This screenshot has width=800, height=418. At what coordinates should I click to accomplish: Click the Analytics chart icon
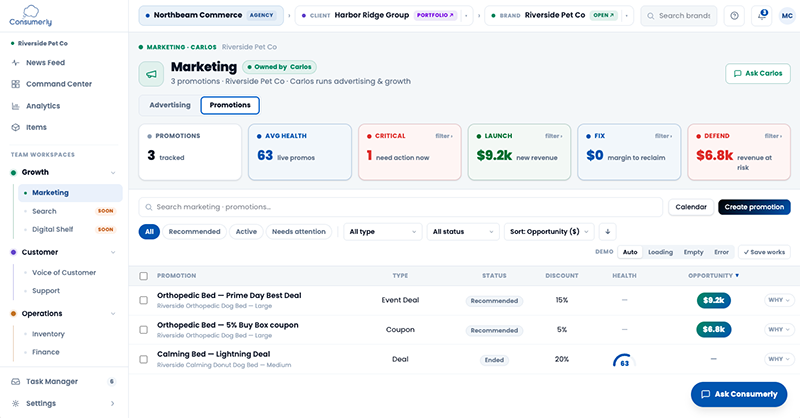(15, 106)
